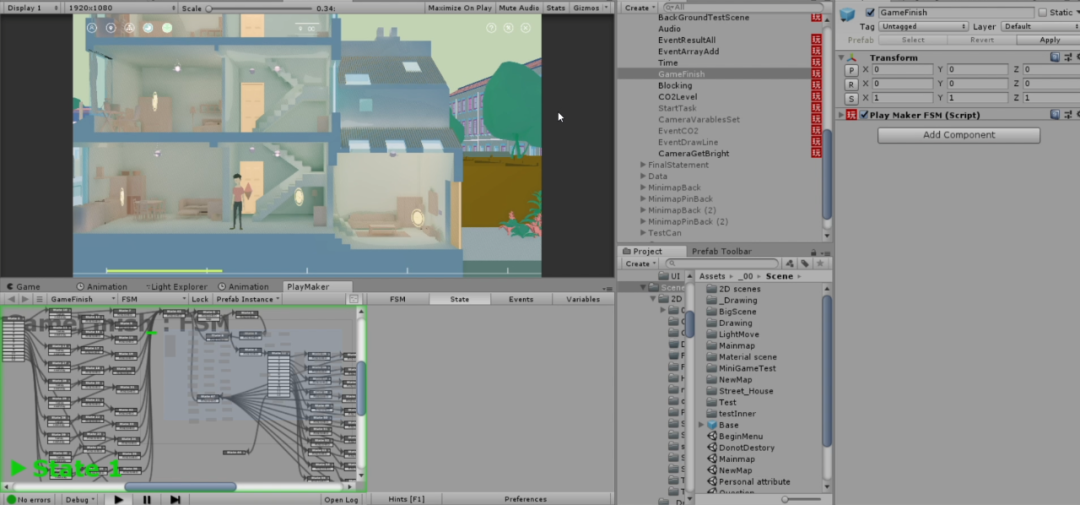This screenshot has height=505, width=1080.
Task: Select the Variables tab in PlayMaker
Action: (x=583, y=299)
